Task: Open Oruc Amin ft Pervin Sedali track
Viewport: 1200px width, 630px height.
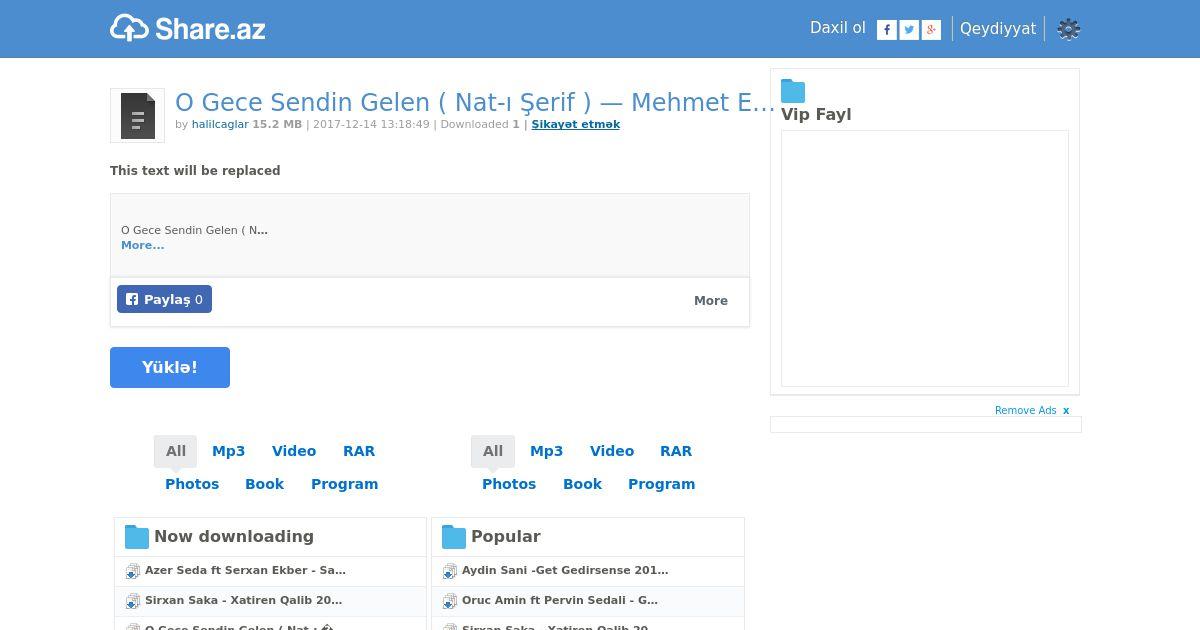Action: tap(560, 600)
